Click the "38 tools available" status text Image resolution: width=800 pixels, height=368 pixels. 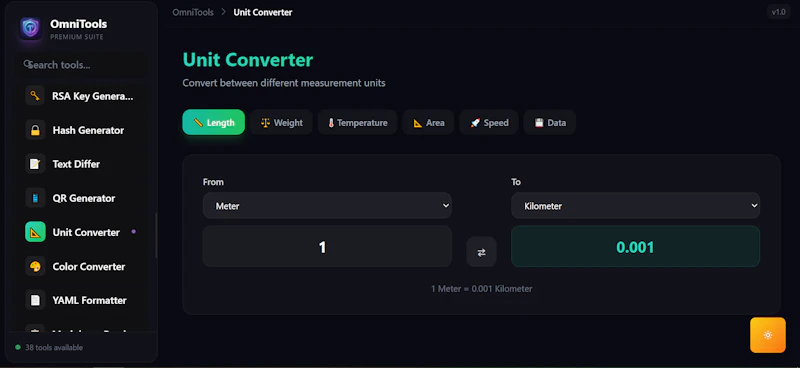point(54,348)
